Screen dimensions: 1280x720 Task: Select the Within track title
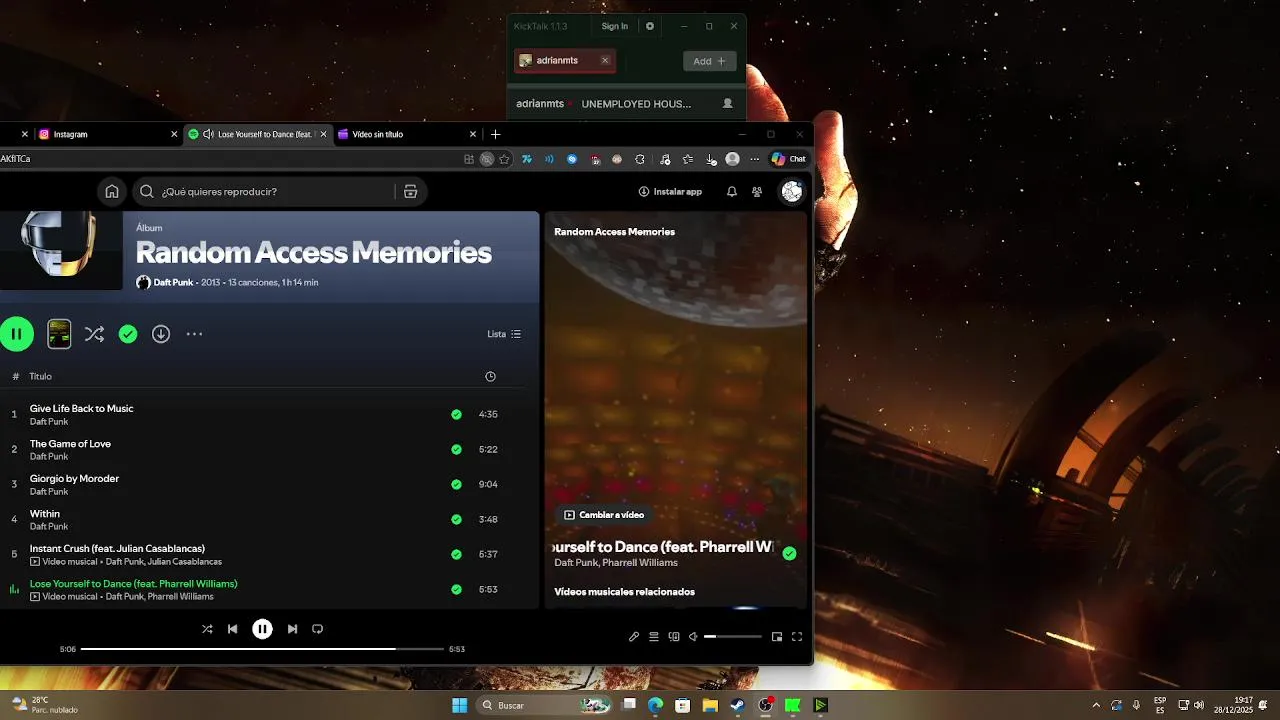(x=45, y=514)
